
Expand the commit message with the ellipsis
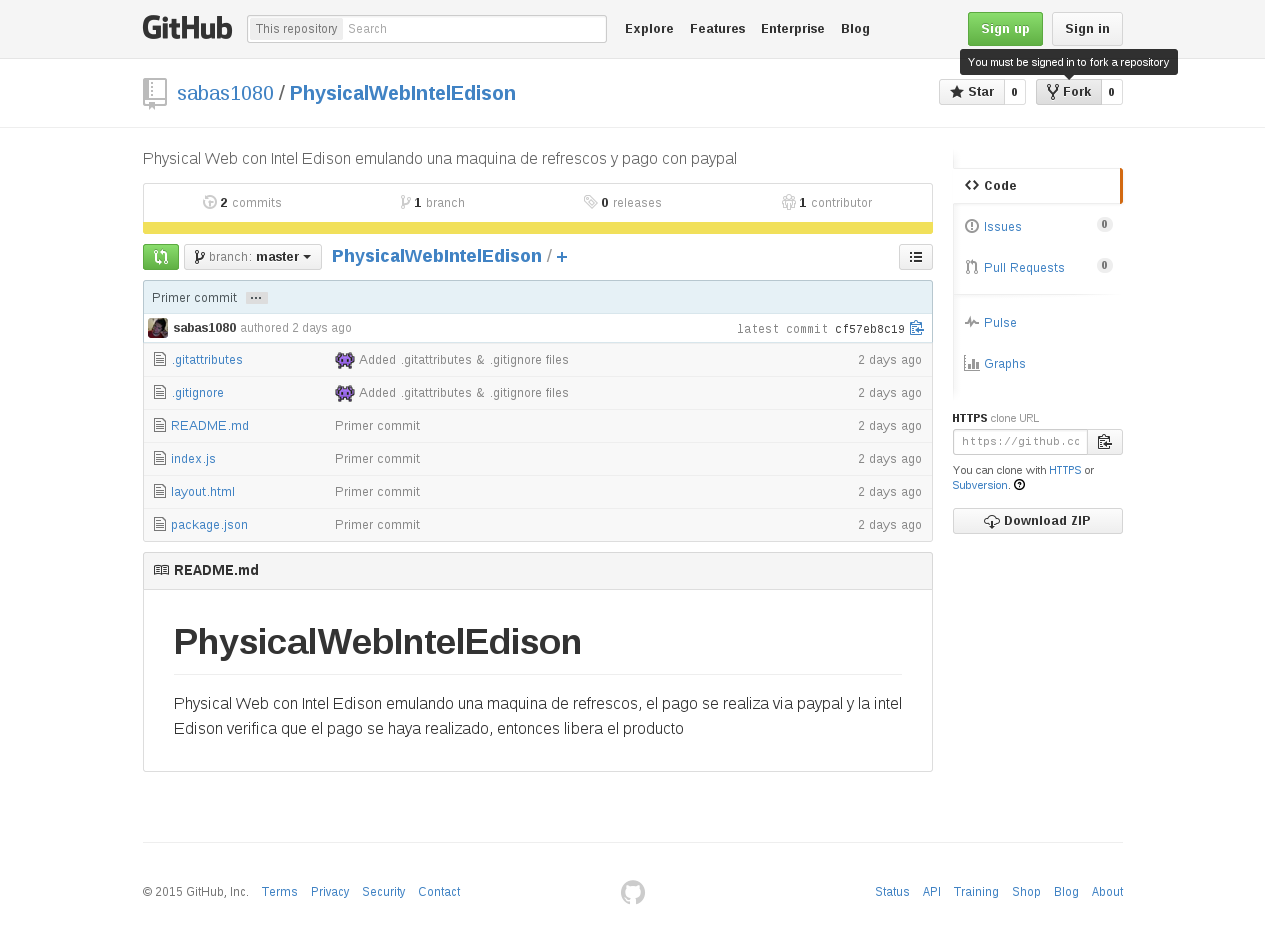256,297
